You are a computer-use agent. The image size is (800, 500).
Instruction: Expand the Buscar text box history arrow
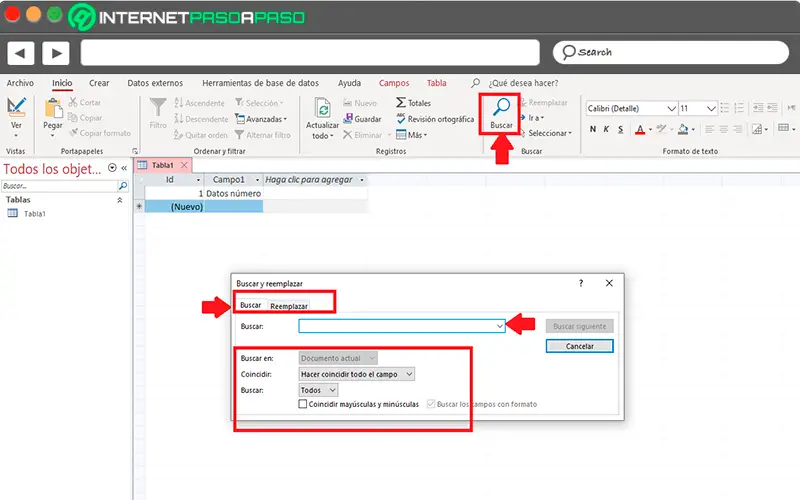pyautogui.click(x=499, y=326)
